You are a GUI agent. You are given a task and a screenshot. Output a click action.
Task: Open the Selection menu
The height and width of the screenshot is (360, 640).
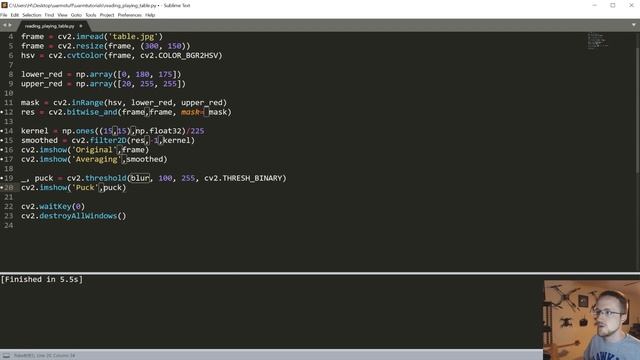pyautogui.click(x=31, y=15)
